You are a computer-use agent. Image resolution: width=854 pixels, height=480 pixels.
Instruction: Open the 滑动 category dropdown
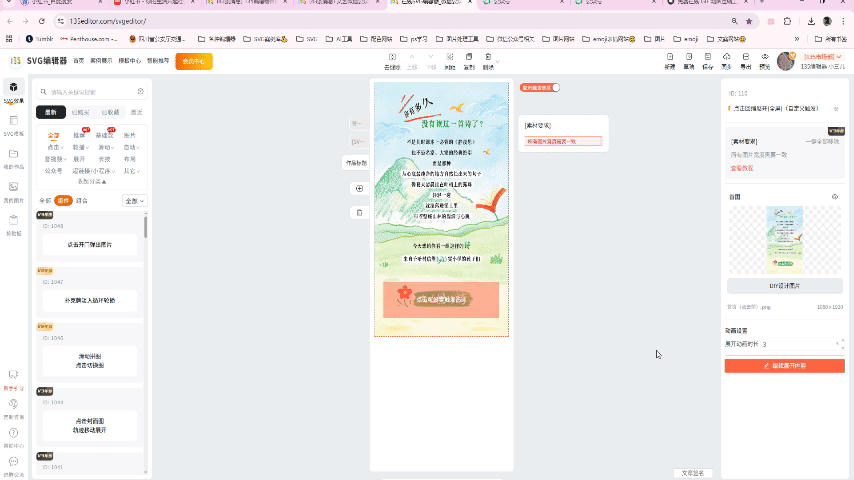click(x=105, y=147)
